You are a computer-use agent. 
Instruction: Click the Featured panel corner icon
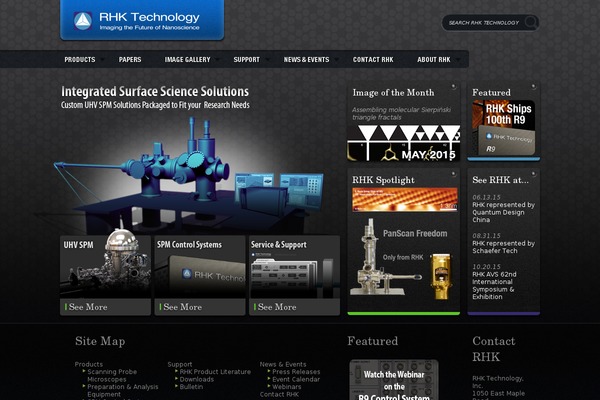[533, 87]
